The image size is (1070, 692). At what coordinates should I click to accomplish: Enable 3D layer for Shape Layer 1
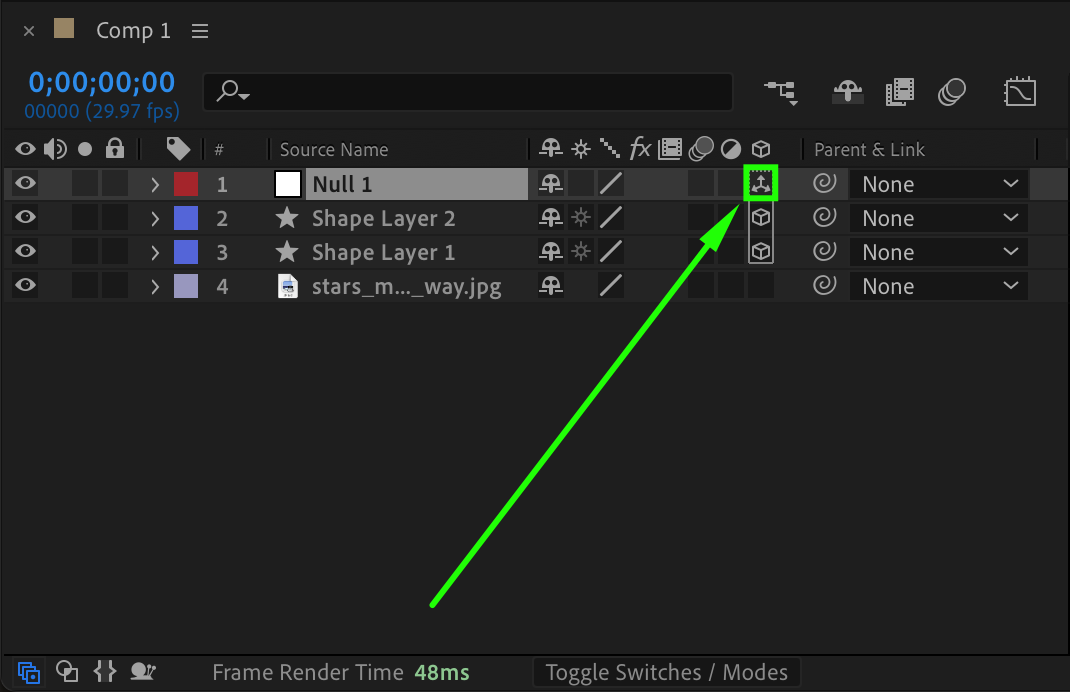point(761,252)
